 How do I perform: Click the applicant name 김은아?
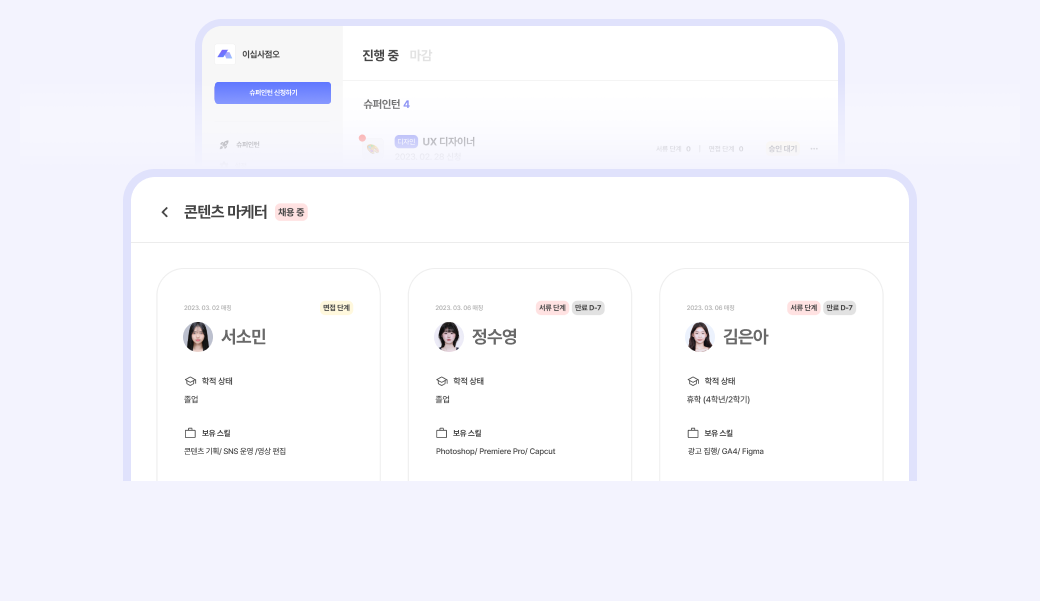(746, 336)
